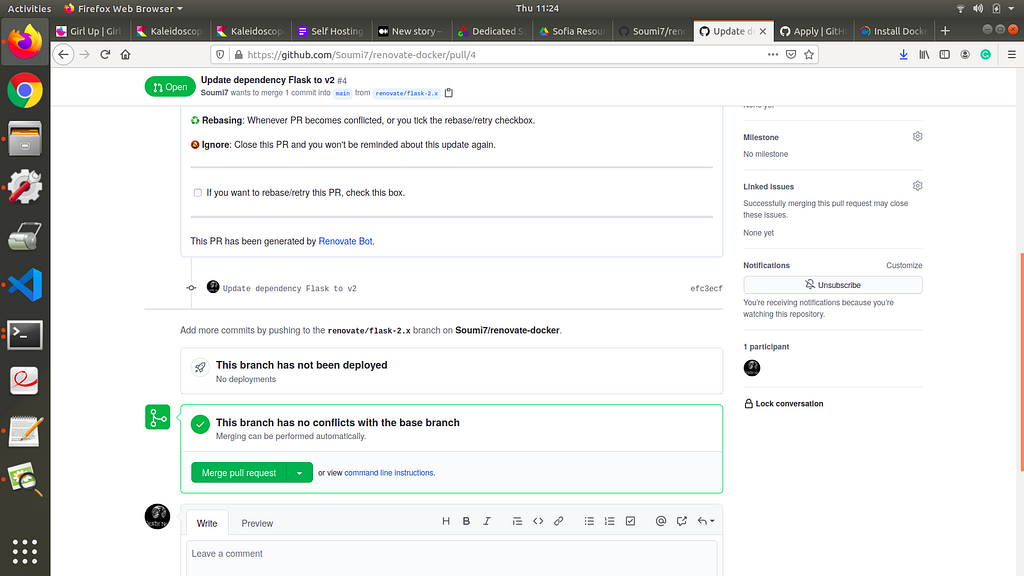This screenshot has width=1024, height=576.
Task: Open Activities overview
Action: coord(29,8)
